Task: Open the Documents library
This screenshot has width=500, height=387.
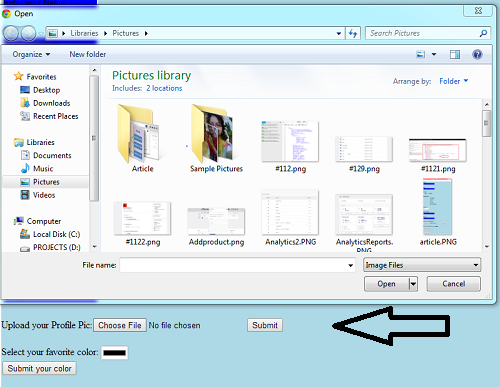Action: [52, 155]
